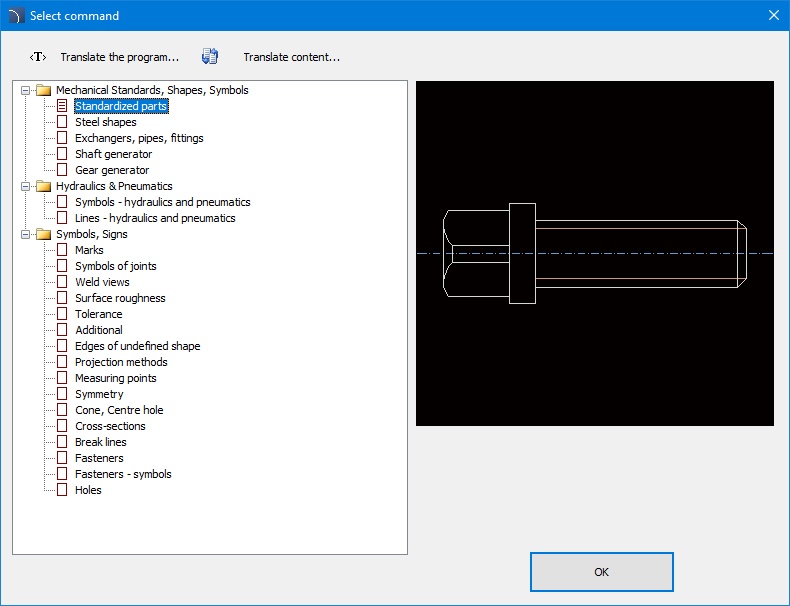Click the Hydraulics & Pneumatics folder icon
Image resolution: width=790 pixels, height=606 pixels.
(x=43, y=186)
